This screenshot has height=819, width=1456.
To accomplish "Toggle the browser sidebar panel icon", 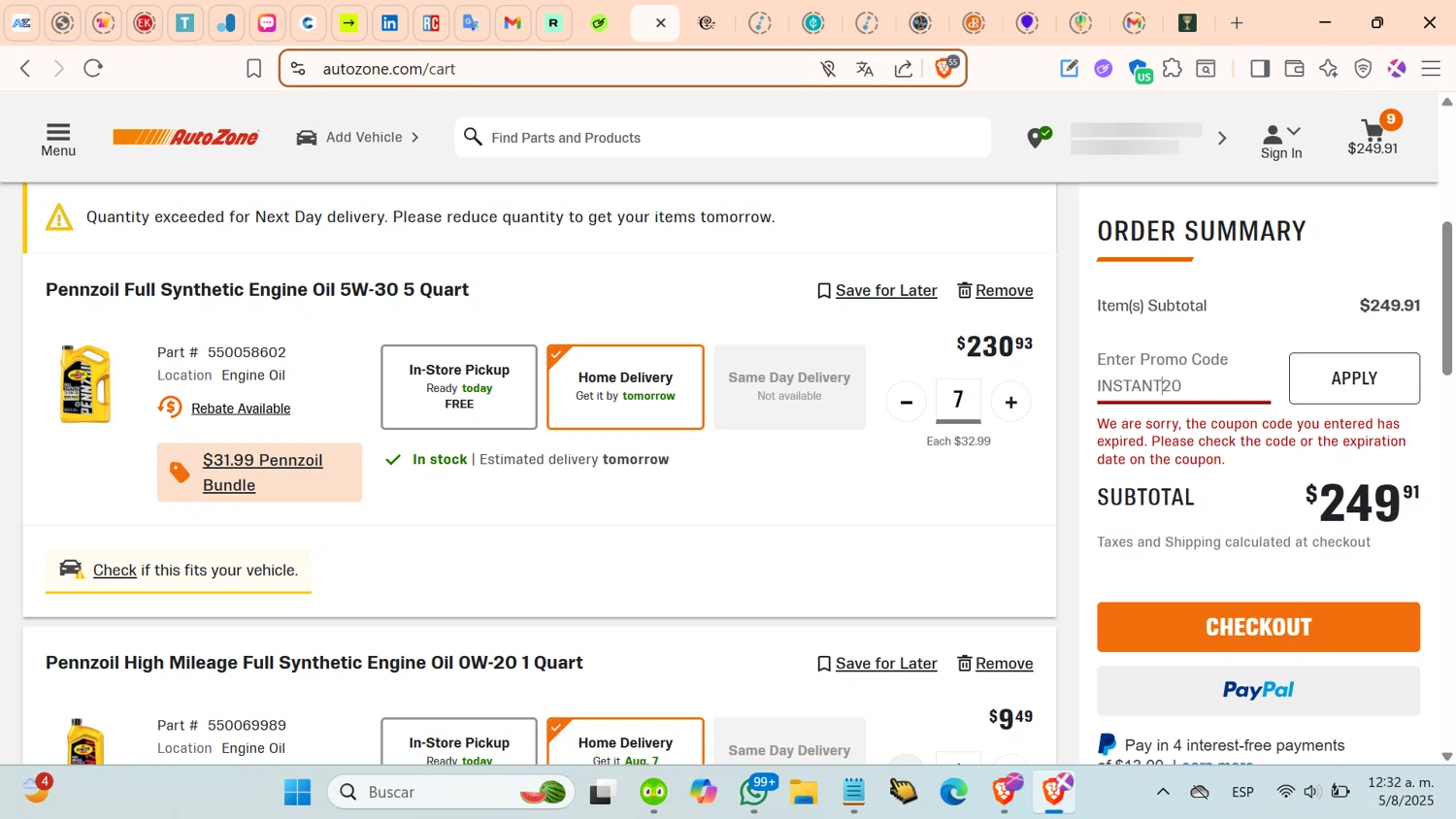I will 1260,68.
